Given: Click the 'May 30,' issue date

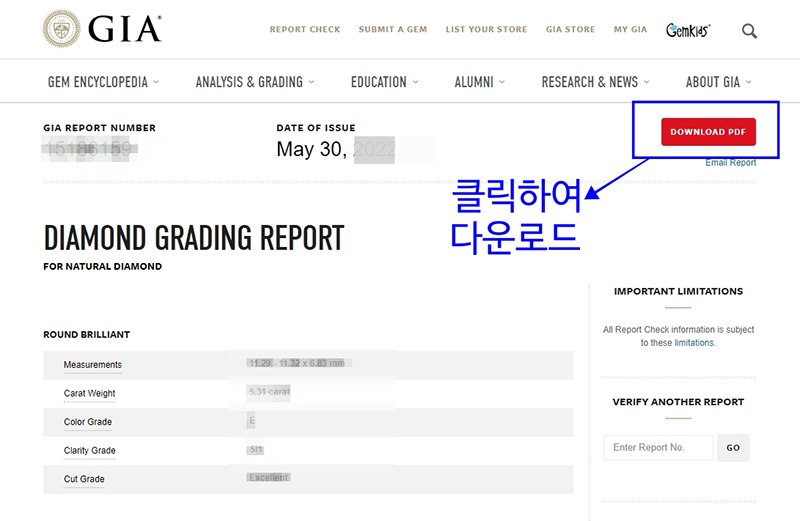Looking at the screenshot, I should tap(311, 150).
